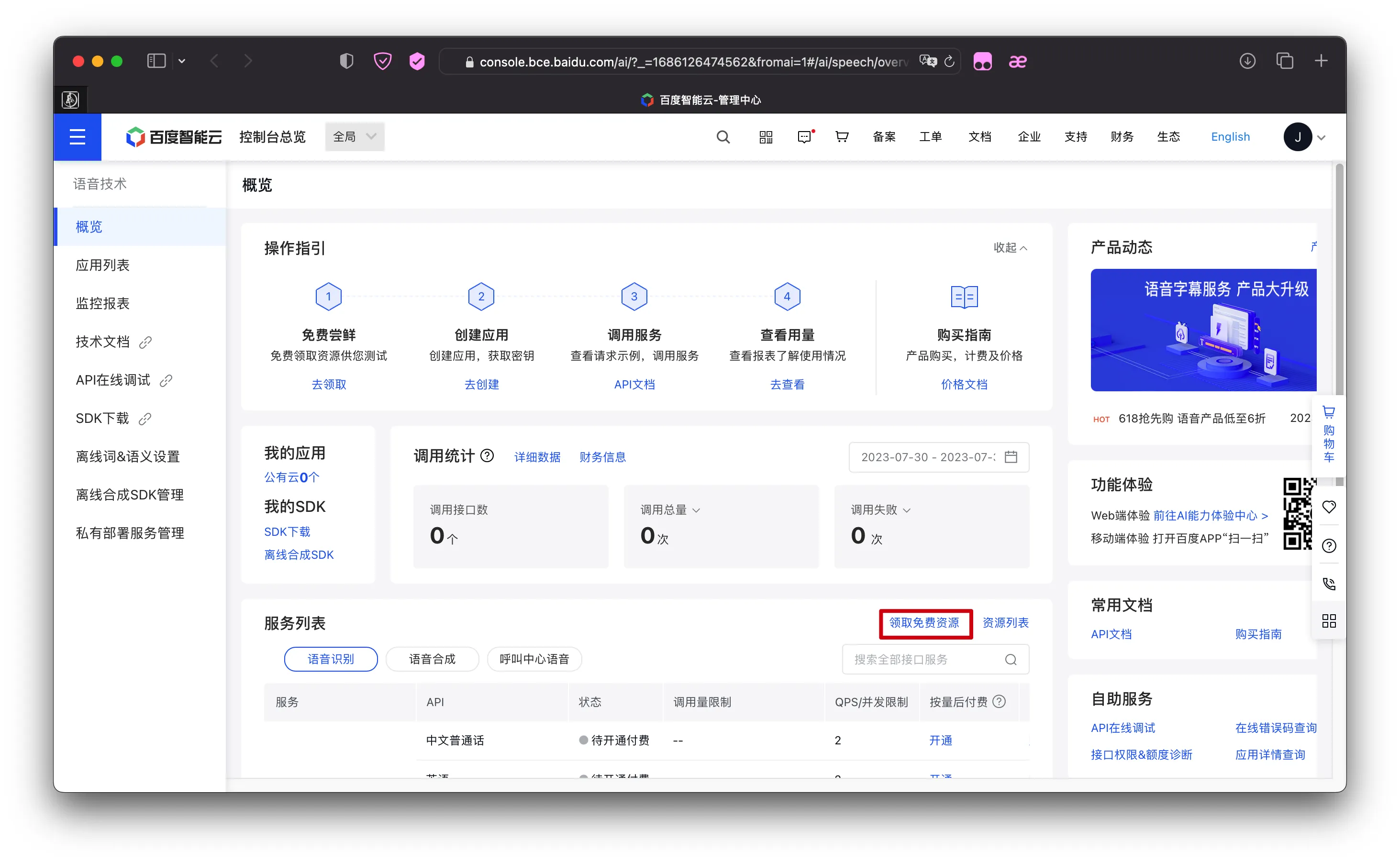This screenshot has width=1400, height=863.
Task: Click the 购买指南 book icon
Action: pos(964,297)
